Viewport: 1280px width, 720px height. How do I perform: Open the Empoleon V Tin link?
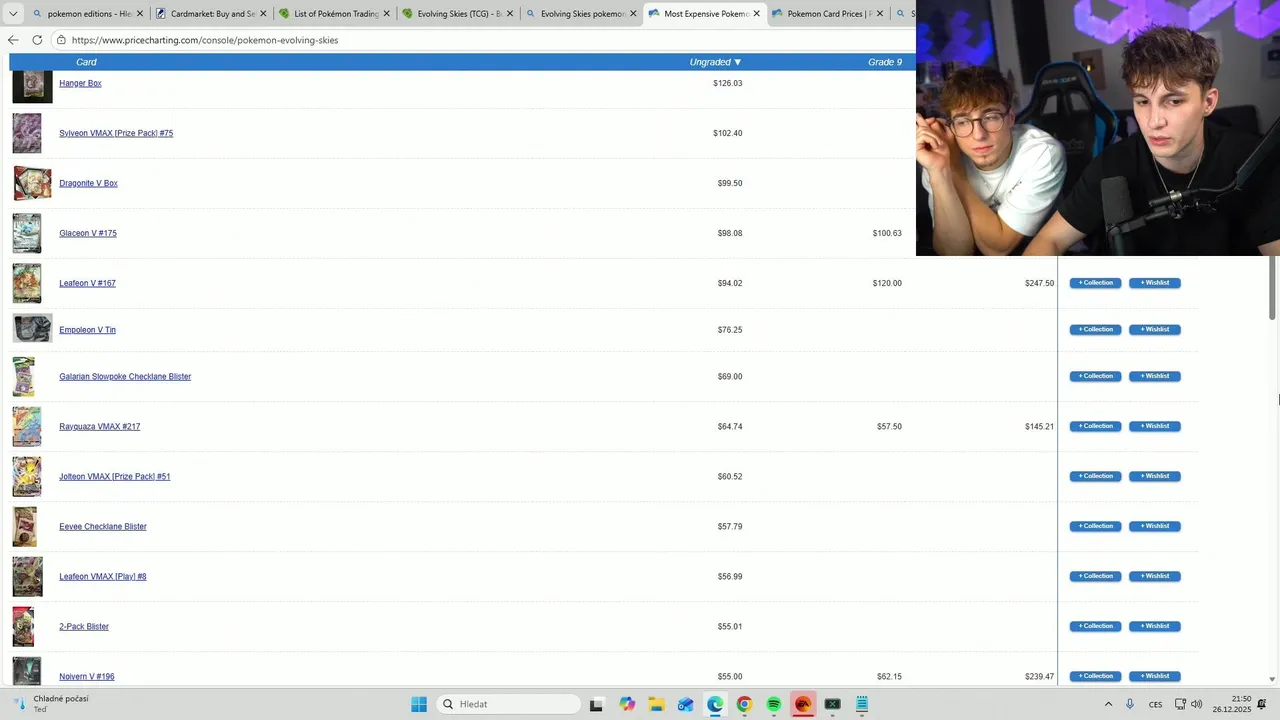point(87,330)
